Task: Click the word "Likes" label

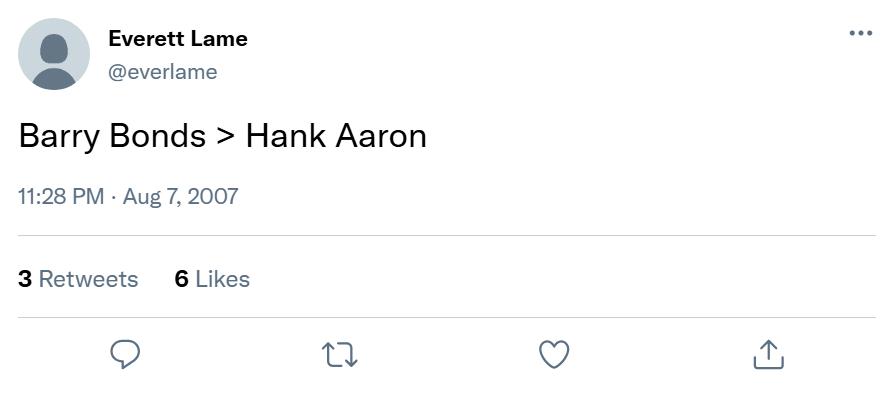Action: pos(222,279)
